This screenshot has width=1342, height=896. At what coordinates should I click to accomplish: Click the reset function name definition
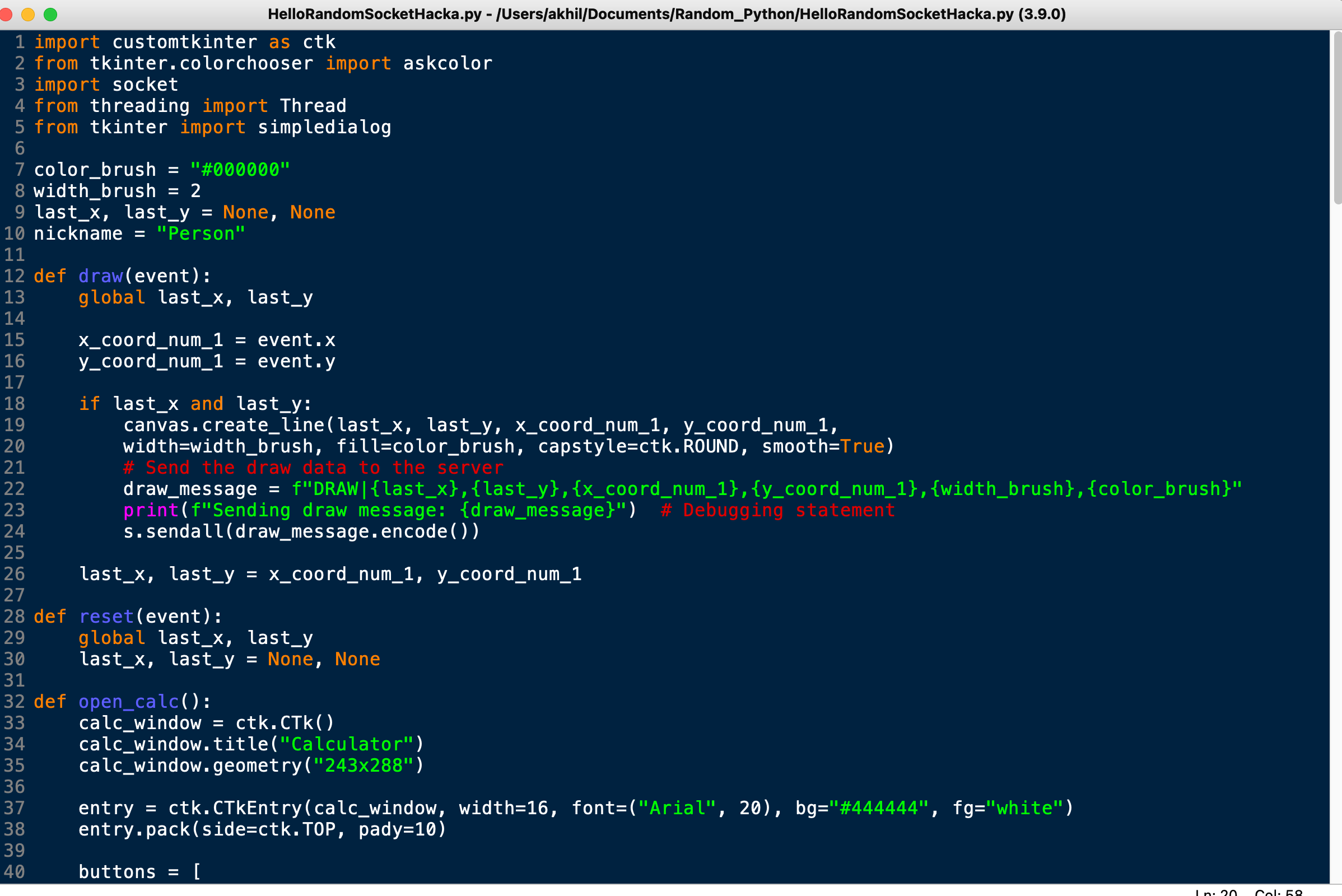click(106, 617)
